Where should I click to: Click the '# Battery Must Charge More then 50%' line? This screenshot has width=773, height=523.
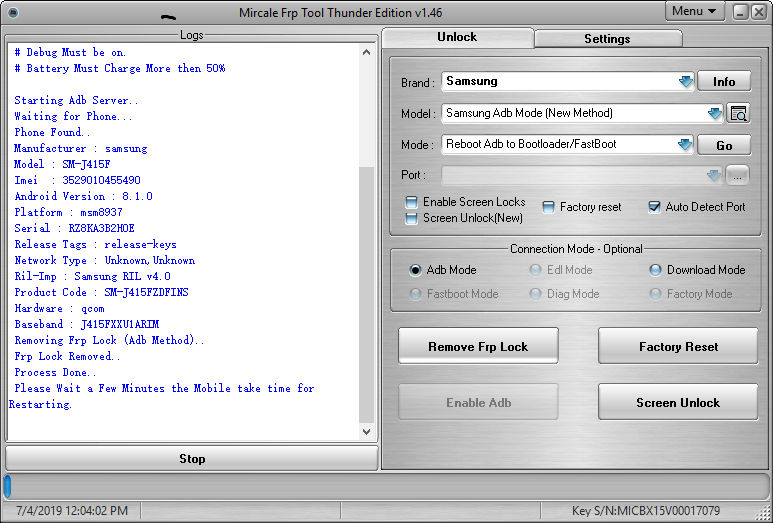120,68
